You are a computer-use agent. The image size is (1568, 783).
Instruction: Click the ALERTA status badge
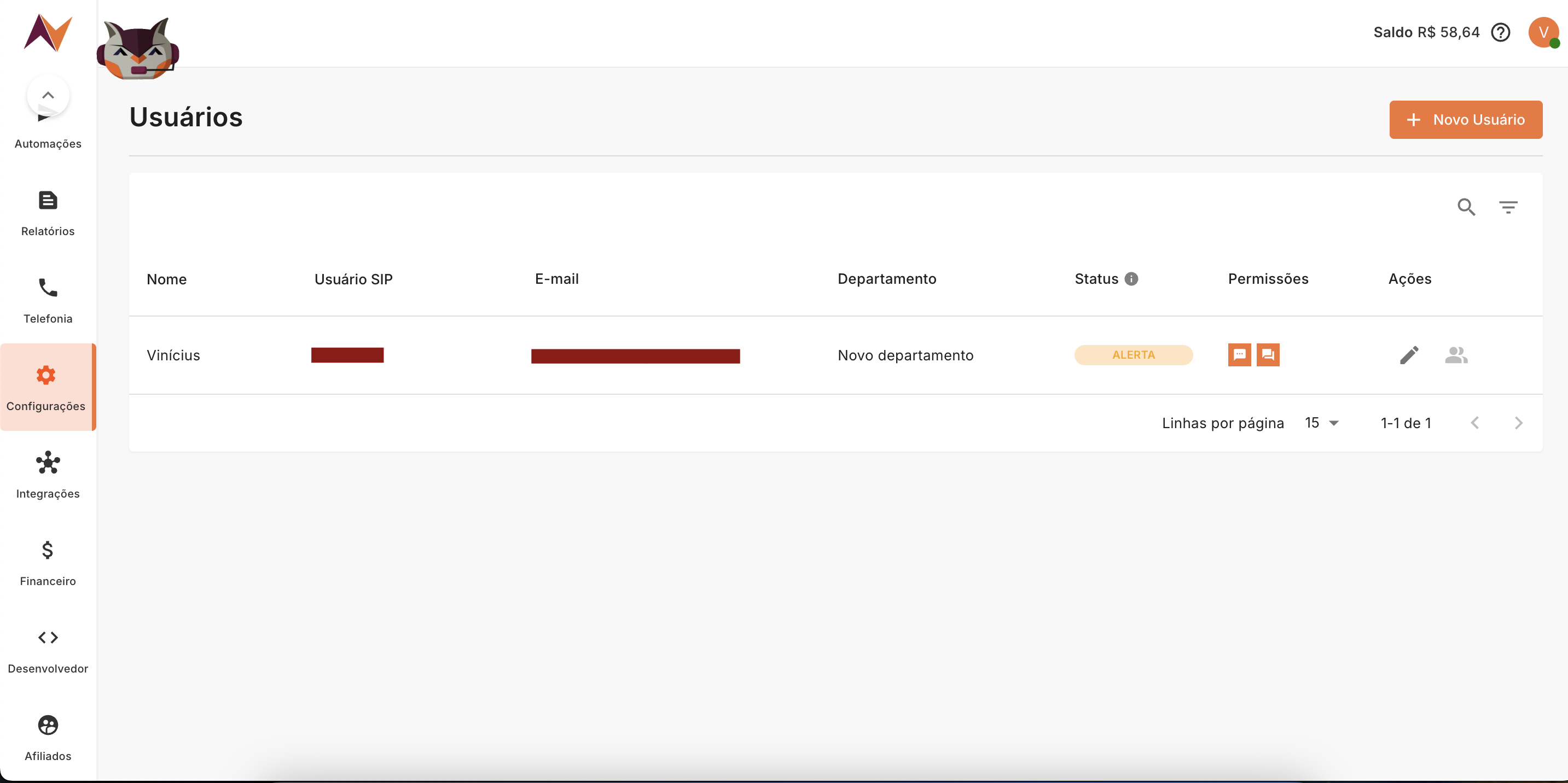[x=1133, y=355]
